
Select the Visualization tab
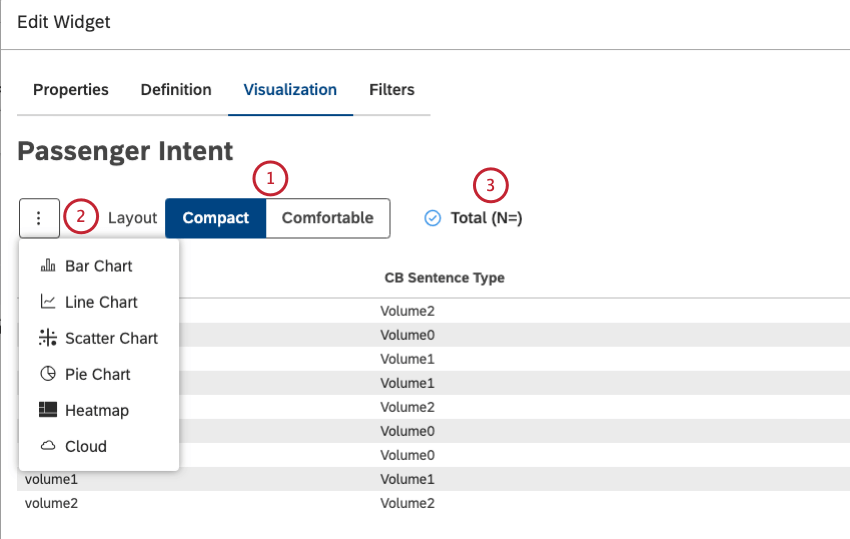[x=290, y=90]
